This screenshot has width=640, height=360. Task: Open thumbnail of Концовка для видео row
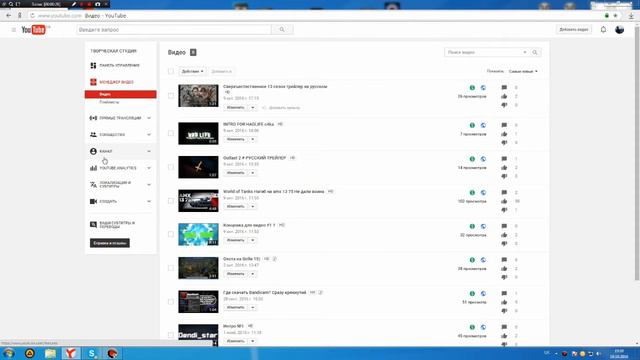pos(198,234)
